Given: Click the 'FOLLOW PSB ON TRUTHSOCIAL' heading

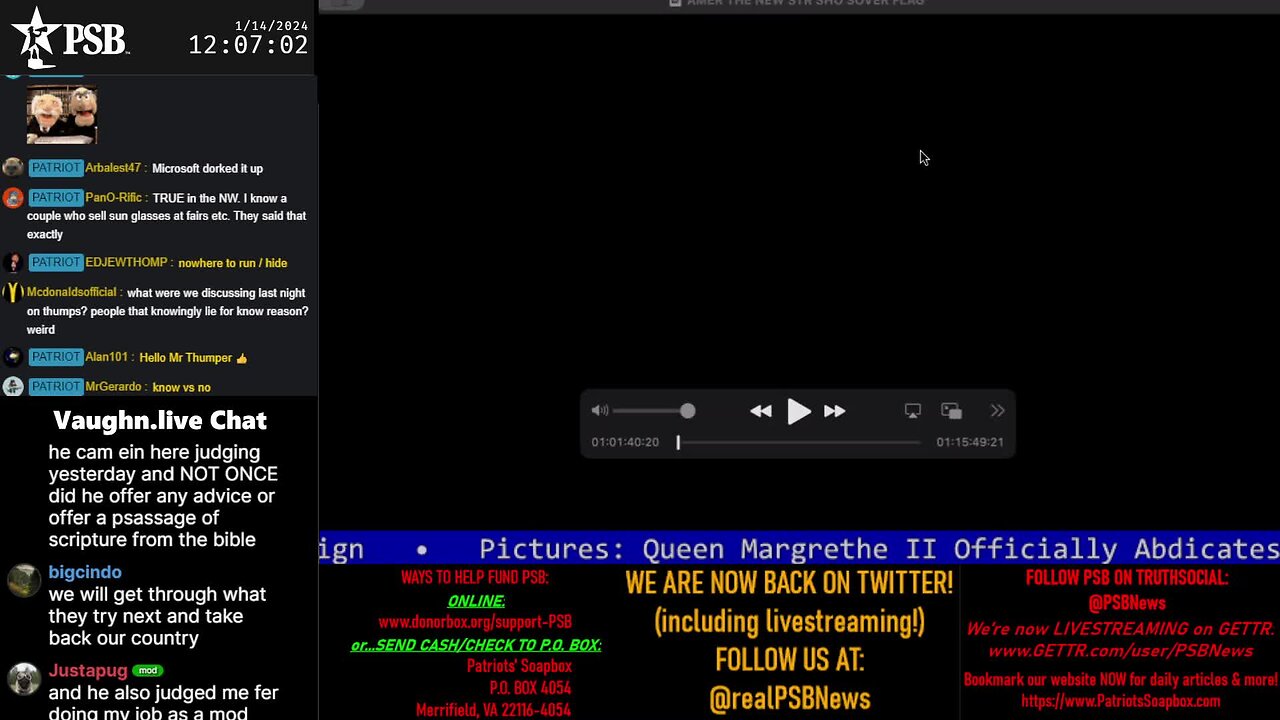Looking at the screenshot, I should coord(1127,578).
